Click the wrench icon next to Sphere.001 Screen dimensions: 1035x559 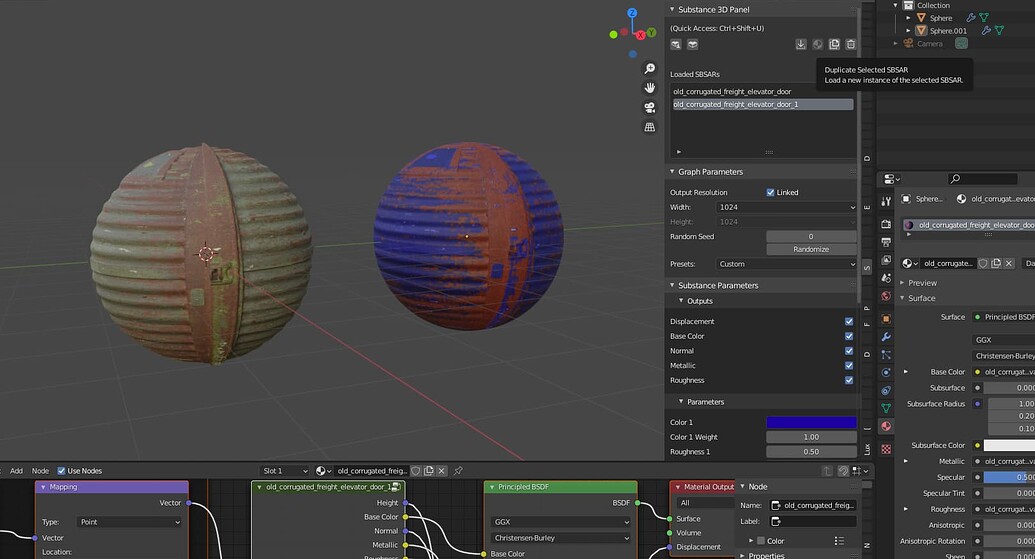point(986,30)
